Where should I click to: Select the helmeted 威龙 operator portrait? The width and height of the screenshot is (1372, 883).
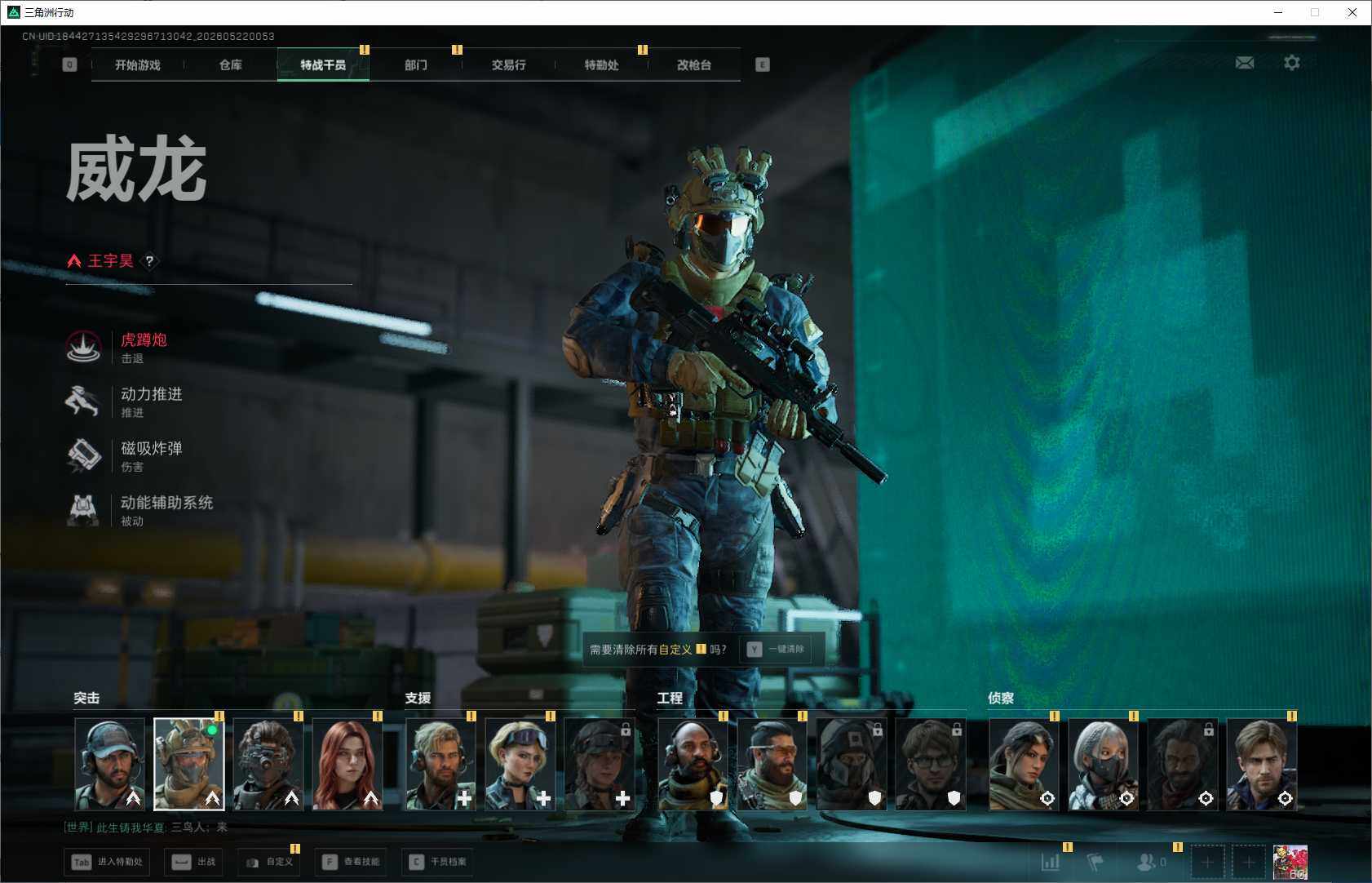189,764
